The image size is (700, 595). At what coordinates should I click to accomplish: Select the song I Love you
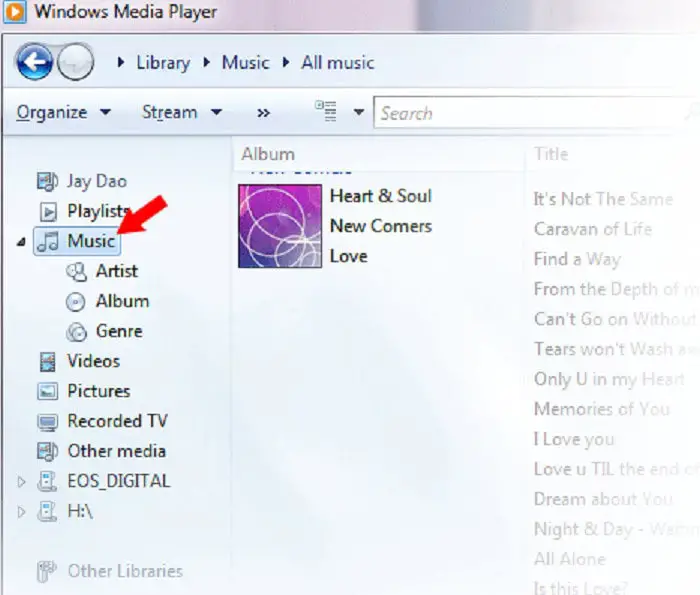pos(574,440)
